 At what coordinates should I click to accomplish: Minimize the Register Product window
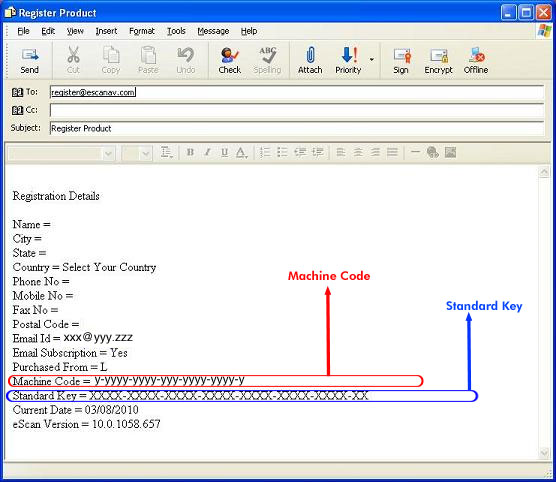(508, 13)
